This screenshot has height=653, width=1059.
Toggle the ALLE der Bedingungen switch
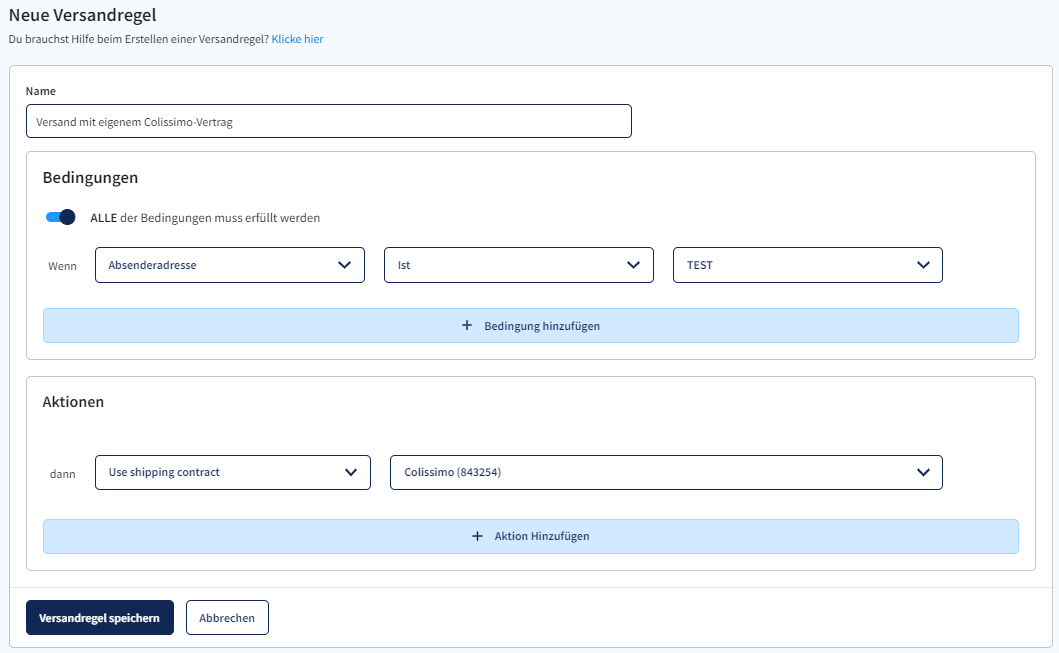[x=60, y=217]
